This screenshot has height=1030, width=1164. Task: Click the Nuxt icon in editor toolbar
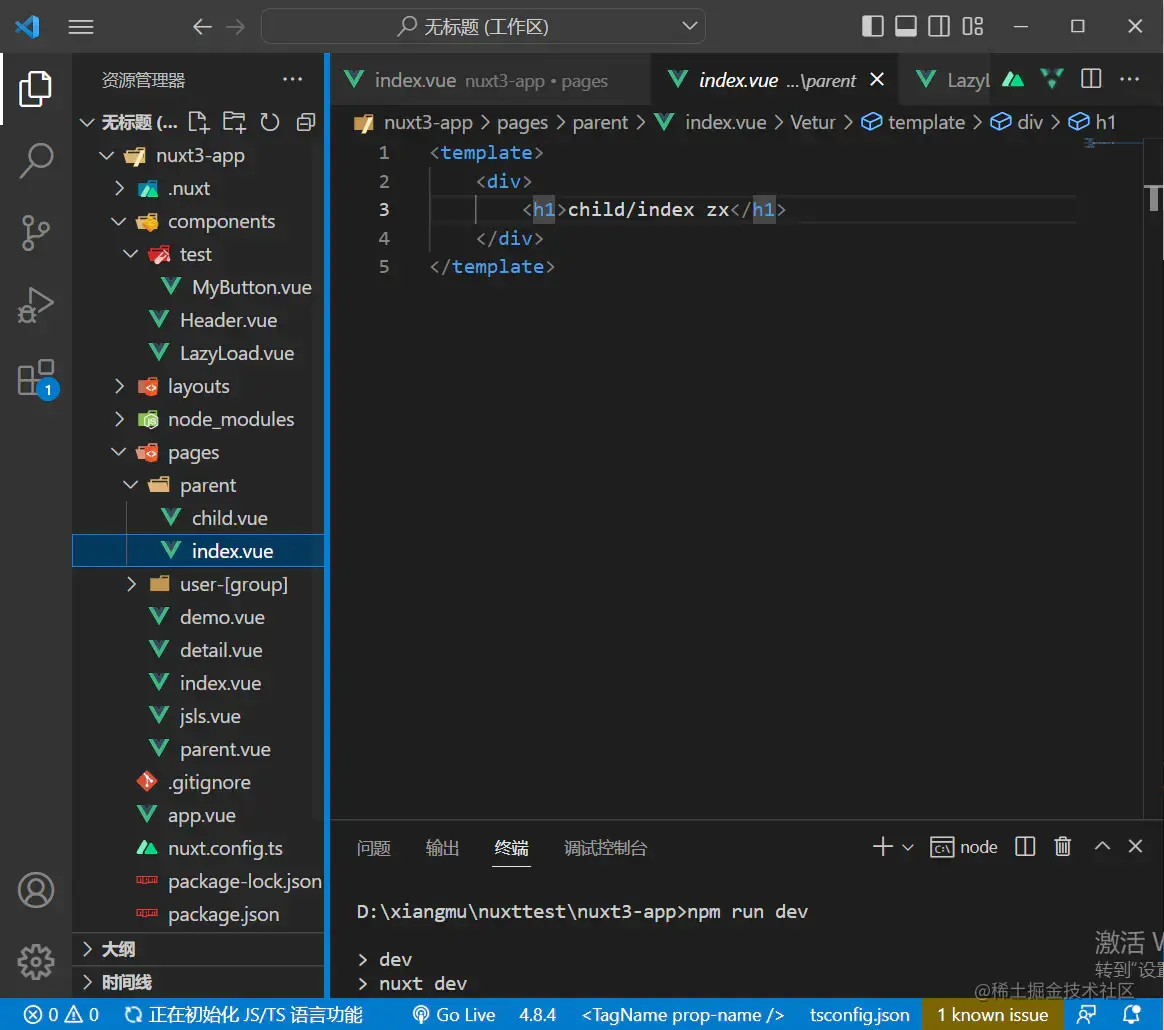[1013, 79]
